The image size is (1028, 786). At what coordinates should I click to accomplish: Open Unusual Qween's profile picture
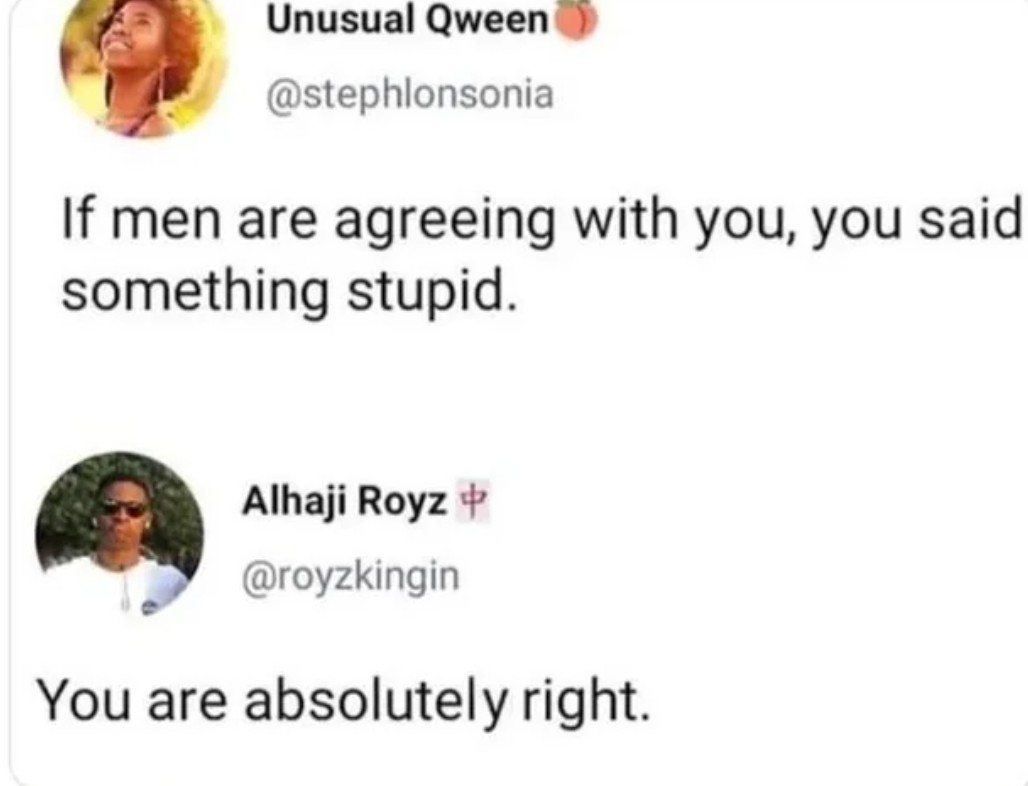(143, 62)
